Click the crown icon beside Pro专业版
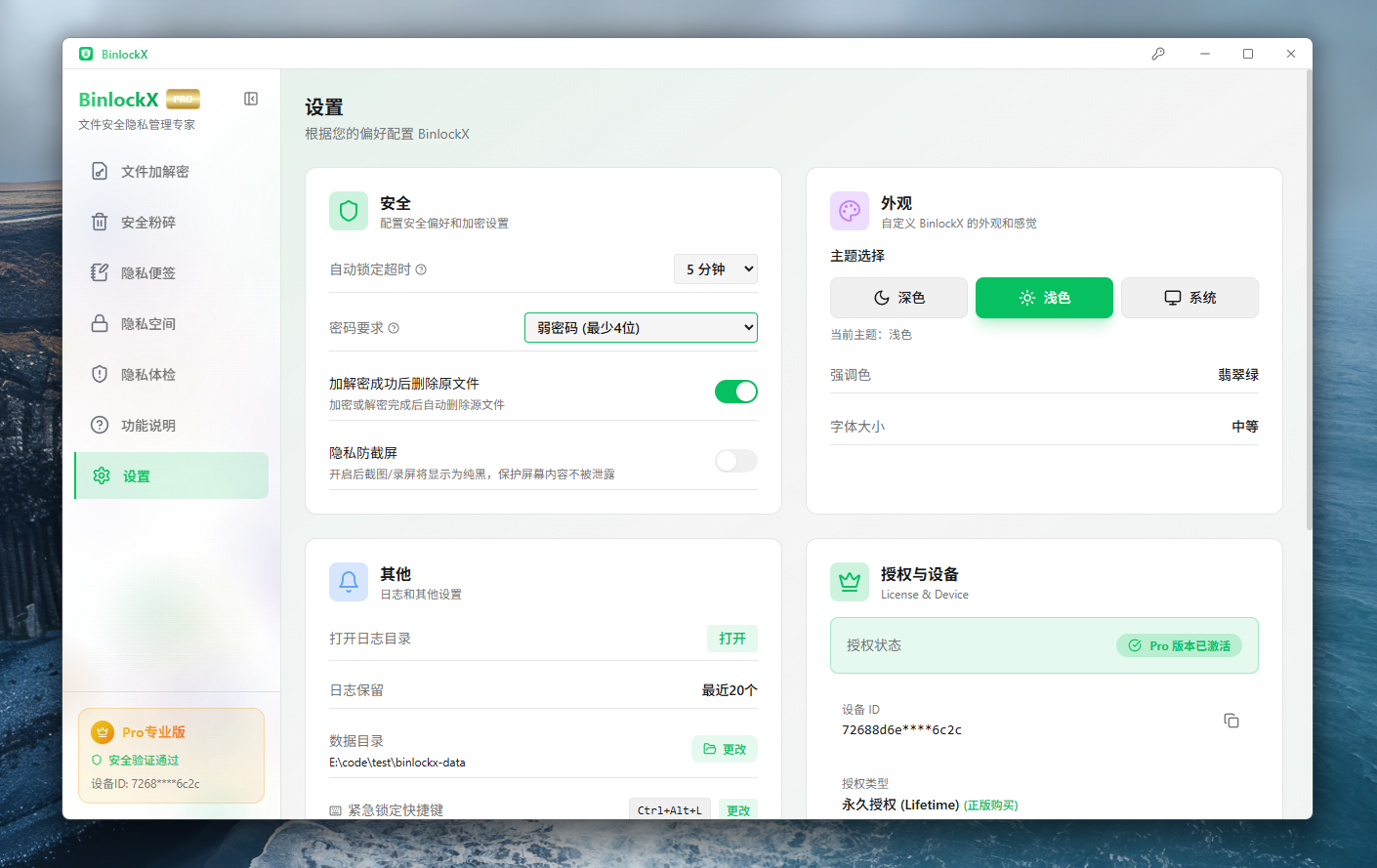Image resolution: width=1377 pixels, height=868 pixels. coord(103,732)
